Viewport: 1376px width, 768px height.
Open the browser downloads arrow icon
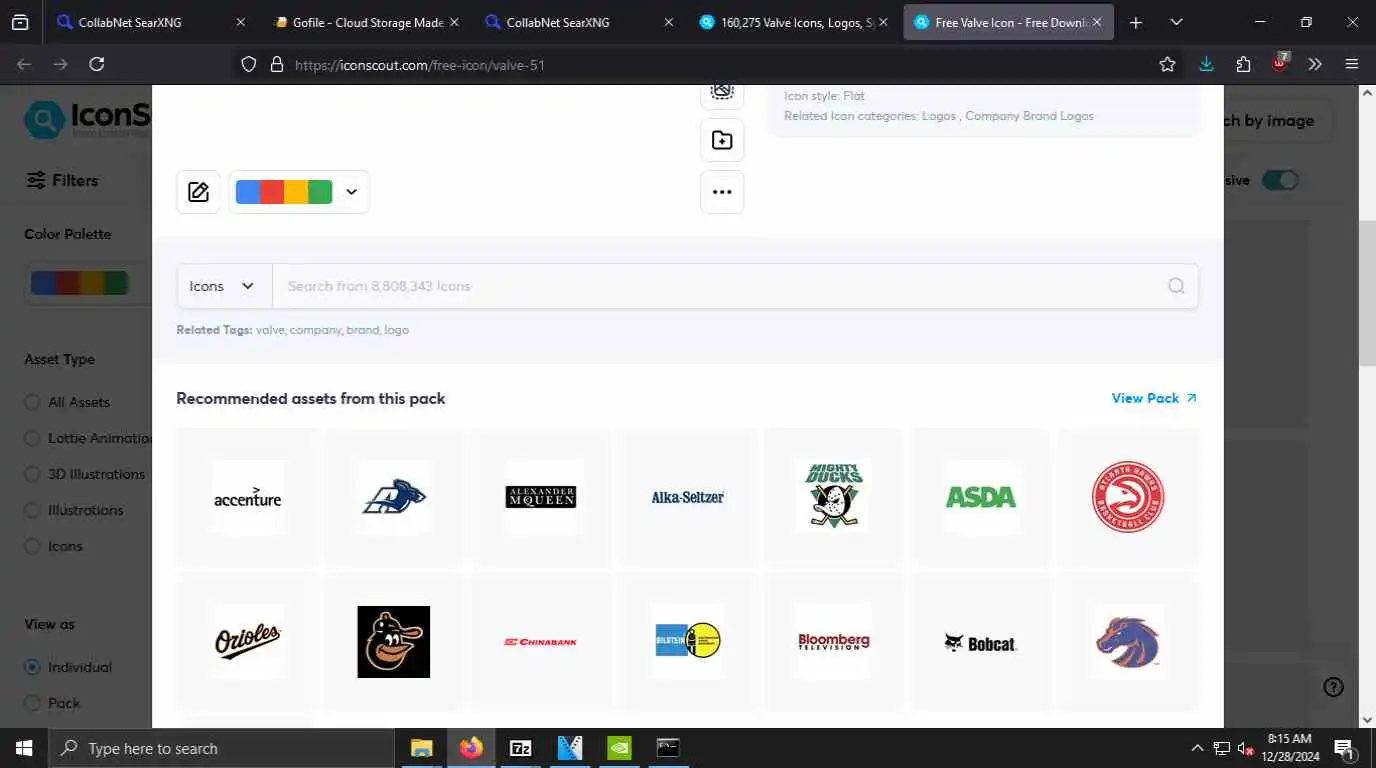point(1206,64)
